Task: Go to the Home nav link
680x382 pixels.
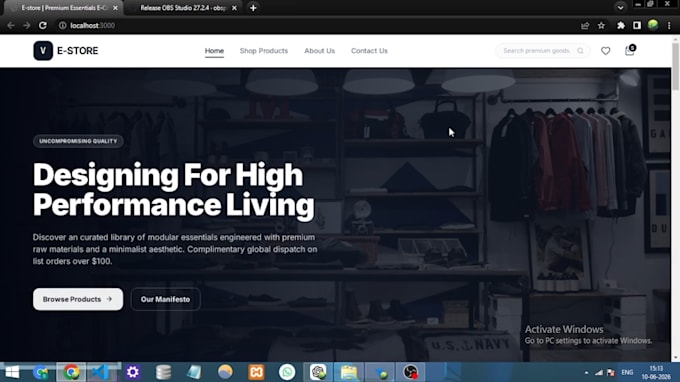Action: [214, 51]
